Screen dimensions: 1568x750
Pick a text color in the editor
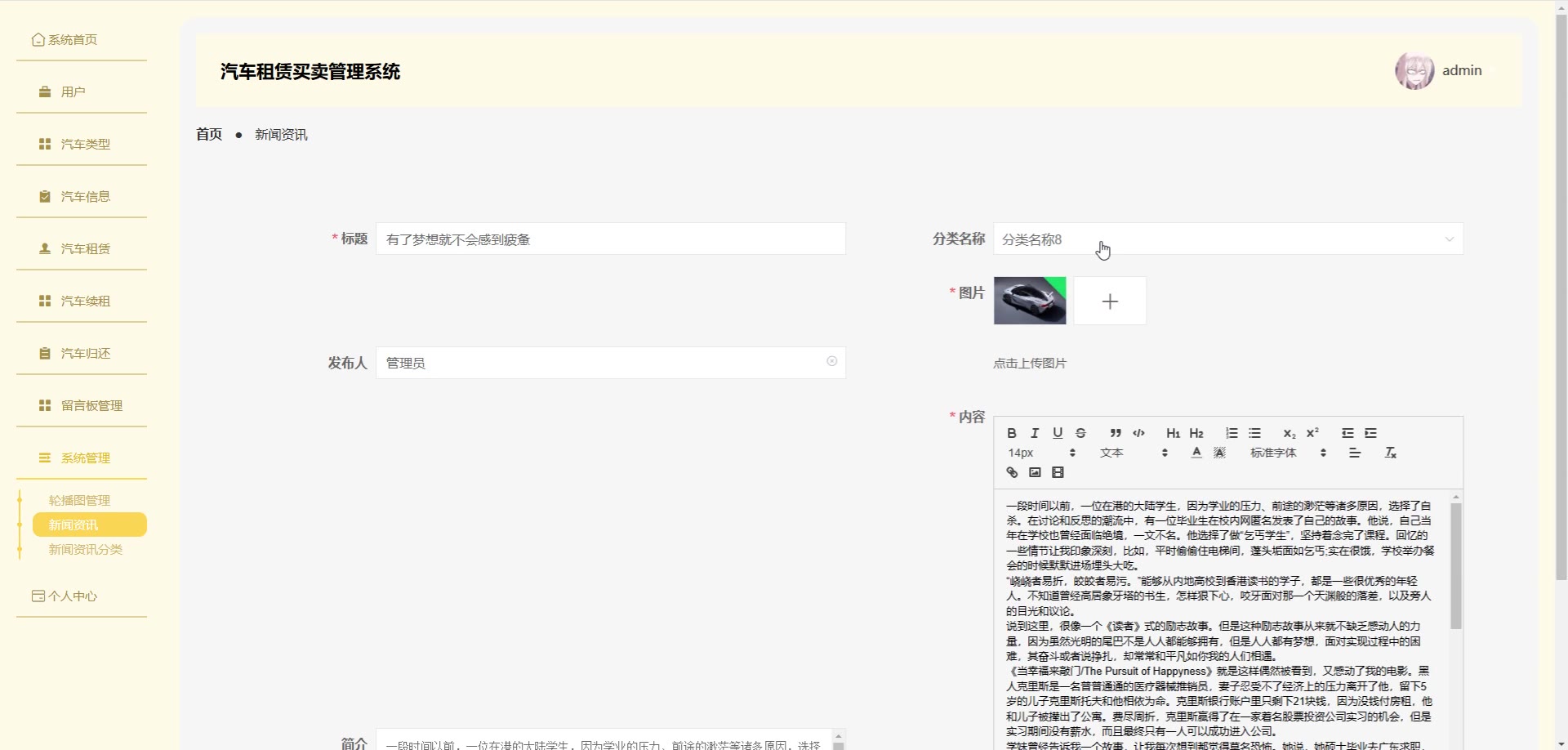pos(1196,453)
